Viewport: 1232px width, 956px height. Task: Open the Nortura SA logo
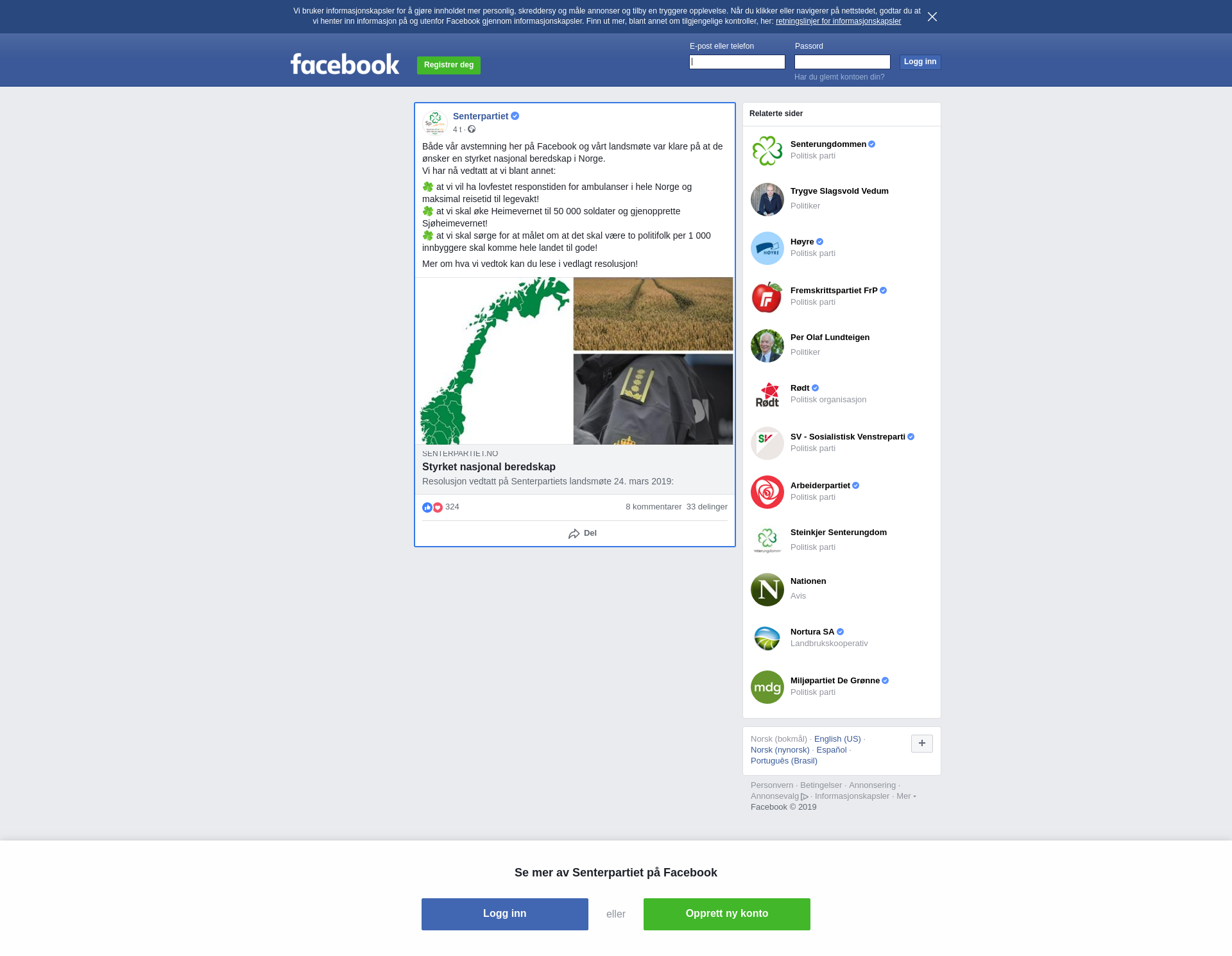(x=767, y=638)
